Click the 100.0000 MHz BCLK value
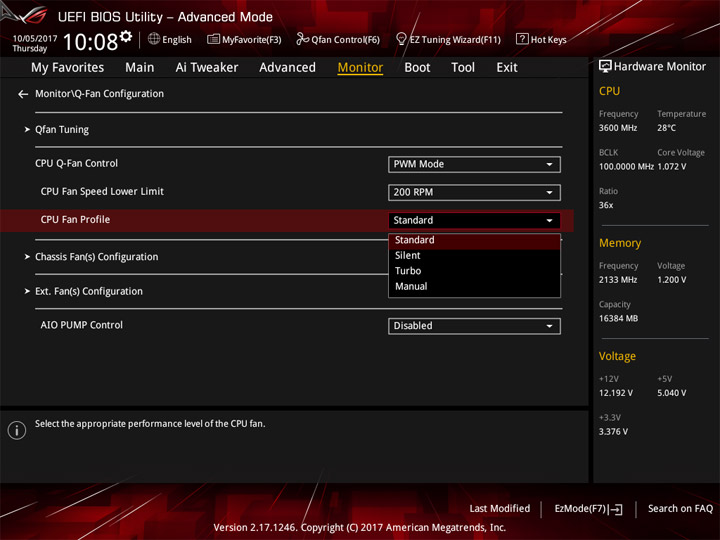Image resolution: width=720 pixels, height=540 pixels. [x=626, y=167]
